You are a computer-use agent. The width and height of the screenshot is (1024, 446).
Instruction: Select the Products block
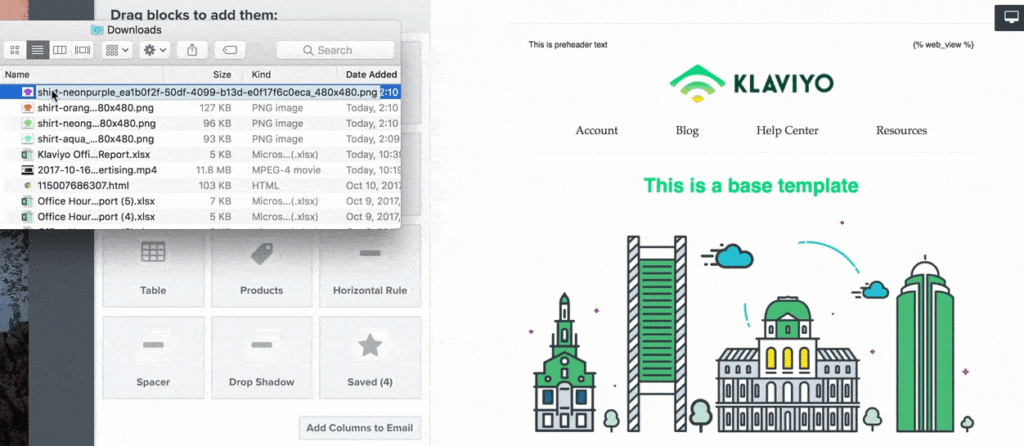[261, 268]
